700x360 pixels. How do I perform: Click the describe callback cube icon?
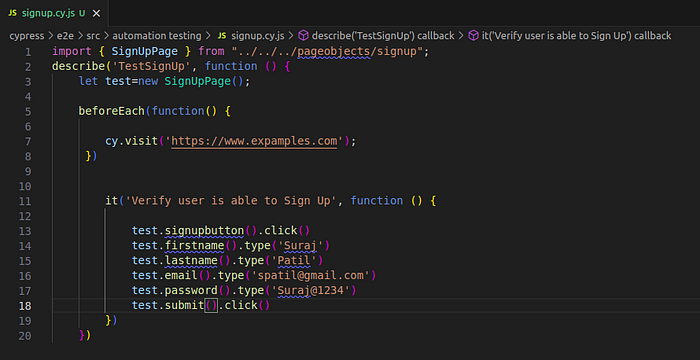point(304,36)
